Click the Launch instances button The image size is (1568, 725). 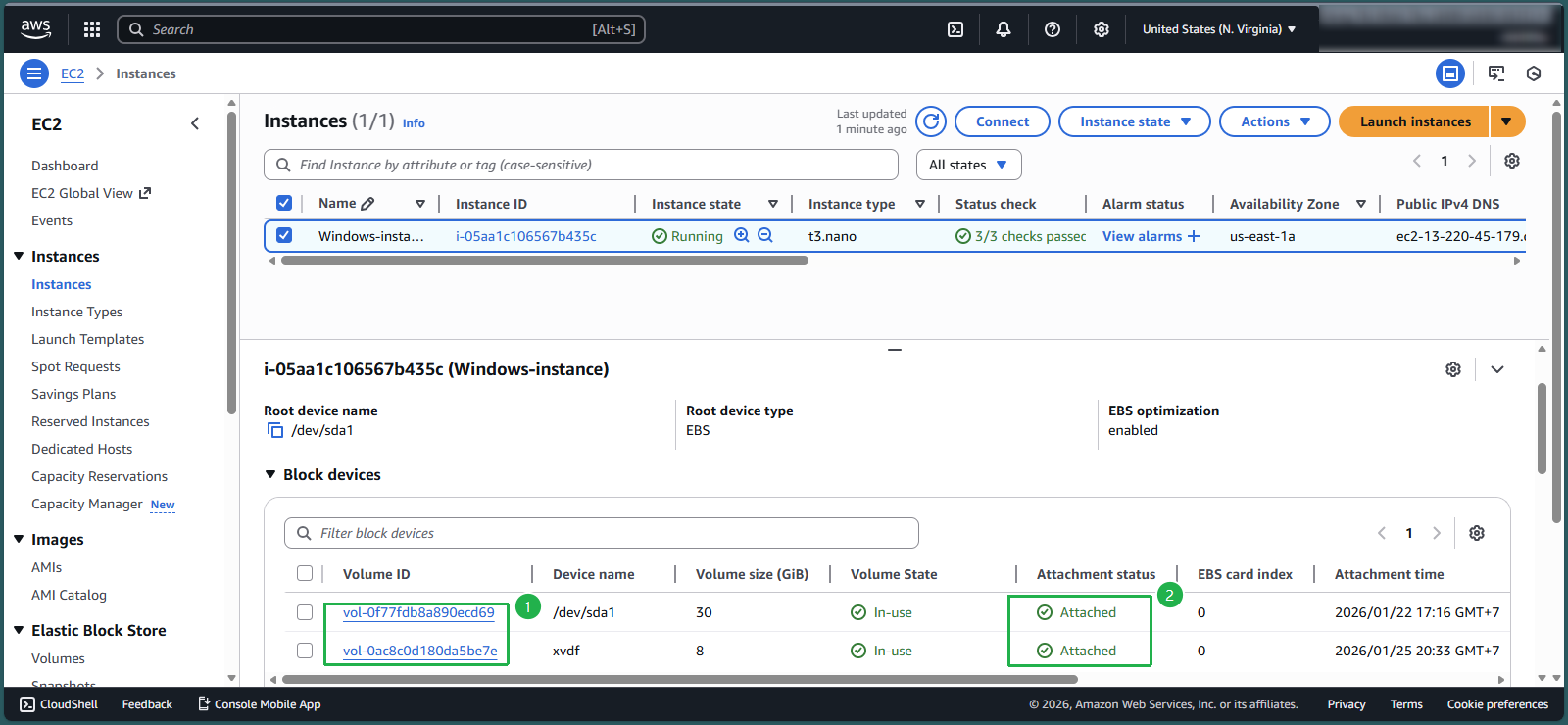1414,121
